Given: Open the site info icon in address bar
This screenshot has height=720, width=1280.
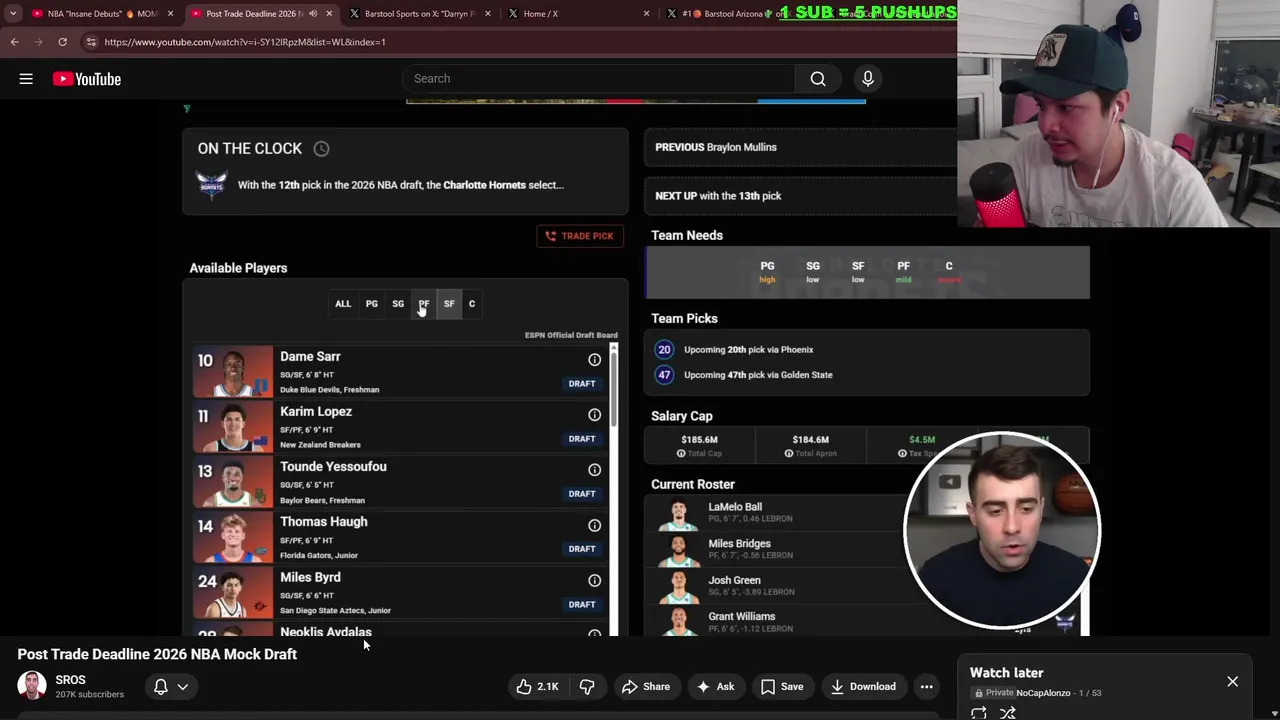Looking at the screenshot, I should (x=91, y=42).
